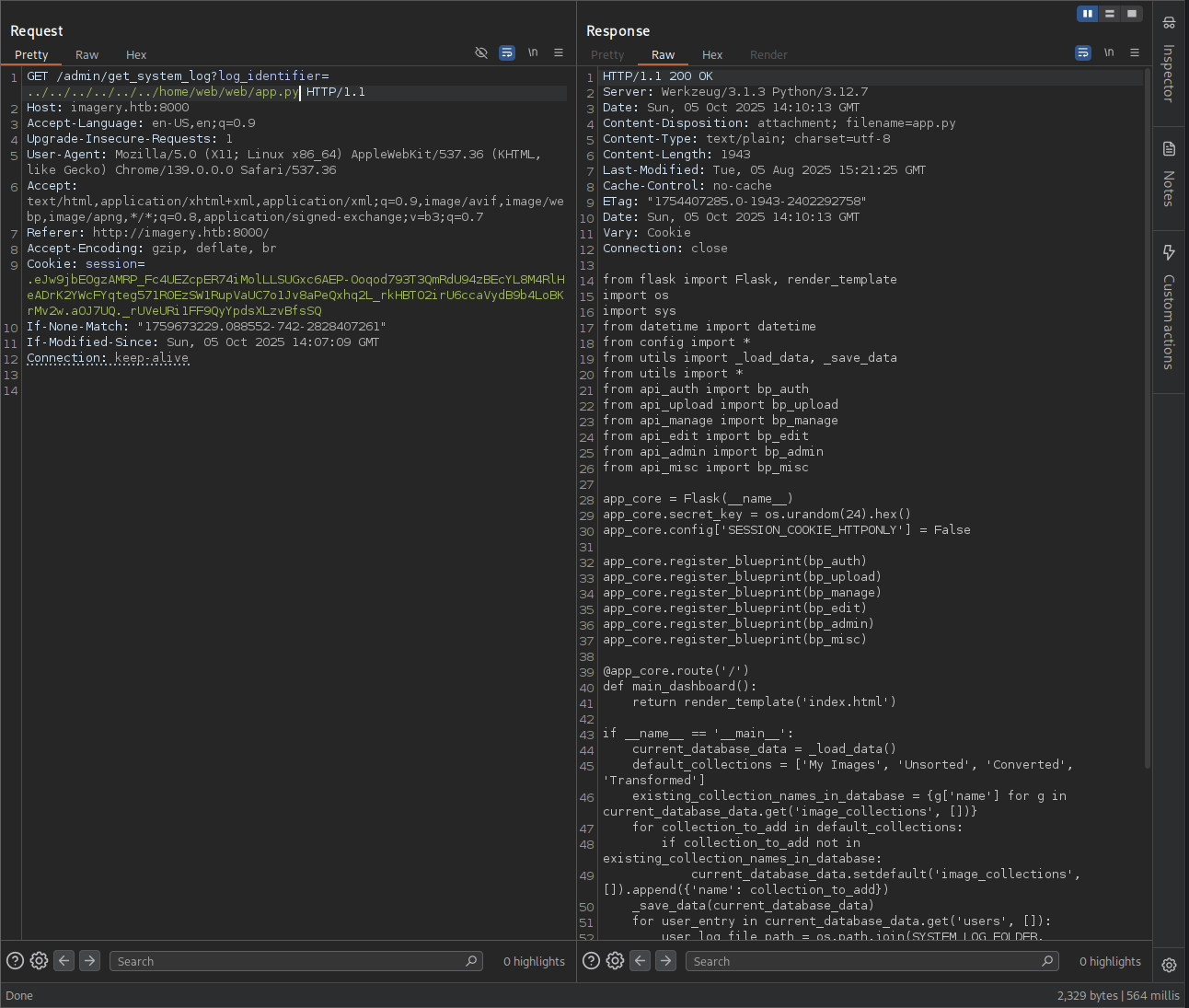This screenshot has height=1008, width=1189.
Task: Open Request pane hamburger options menu
Action: pos(559,53)
